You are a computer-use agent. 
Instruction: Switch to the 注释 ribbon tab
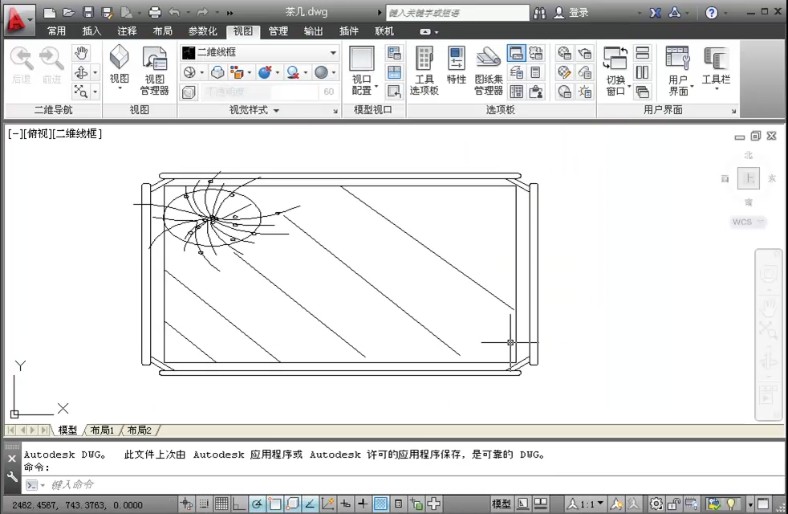point(127,31)
